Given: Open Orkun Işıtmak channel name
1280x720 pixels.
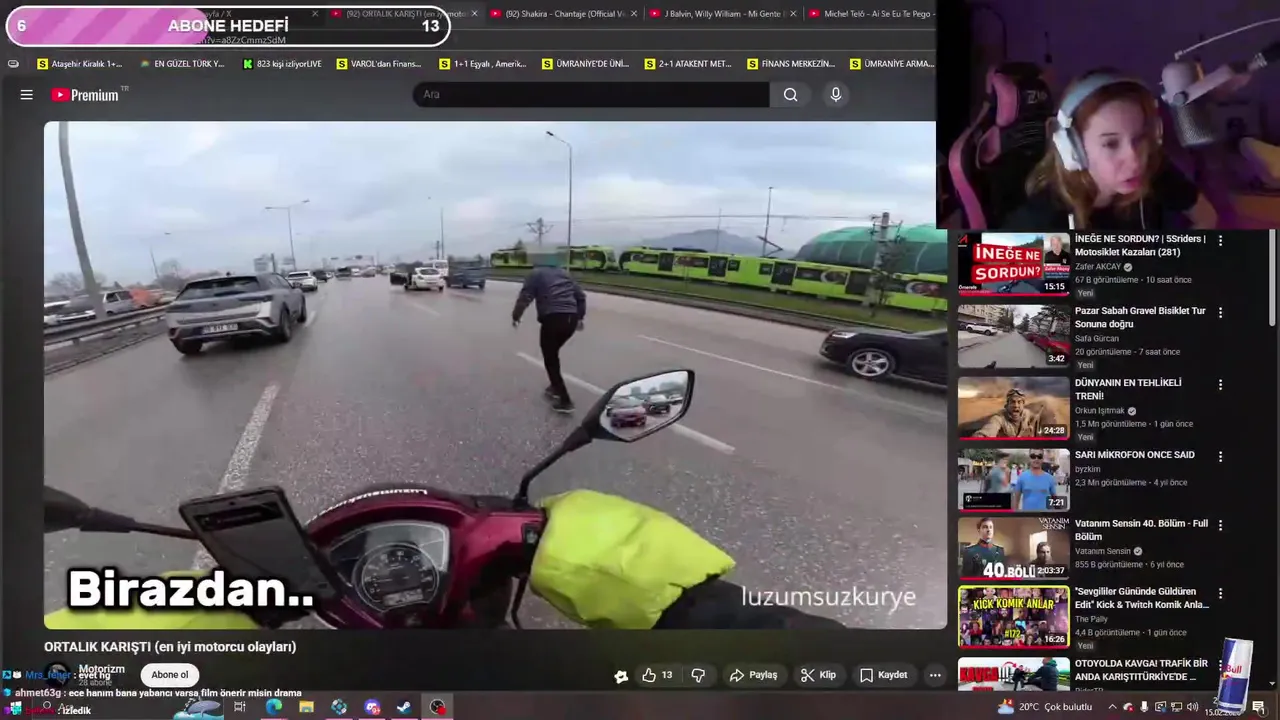Looking at the screenshot, I should [1099, 411].
